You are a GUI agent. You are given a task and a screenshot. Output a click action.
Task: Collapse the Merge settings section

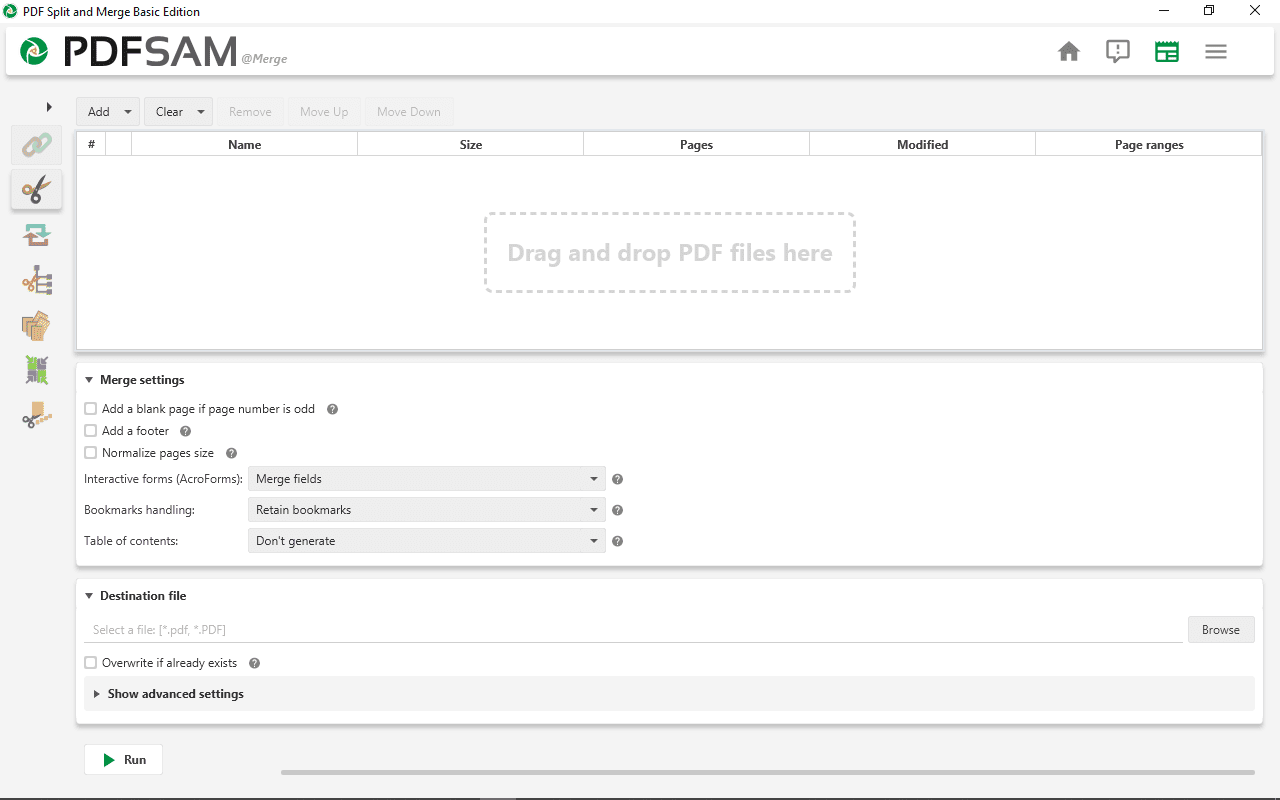click(89, 380)
